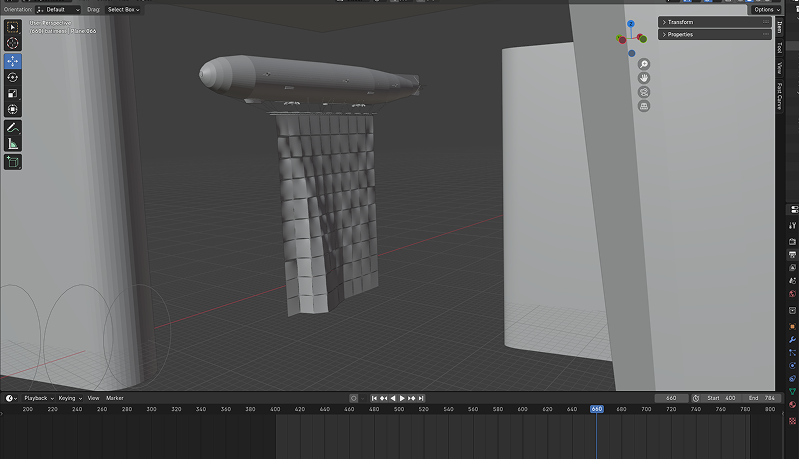Toggle perspective/orthographic projection icon

[645, 105]
